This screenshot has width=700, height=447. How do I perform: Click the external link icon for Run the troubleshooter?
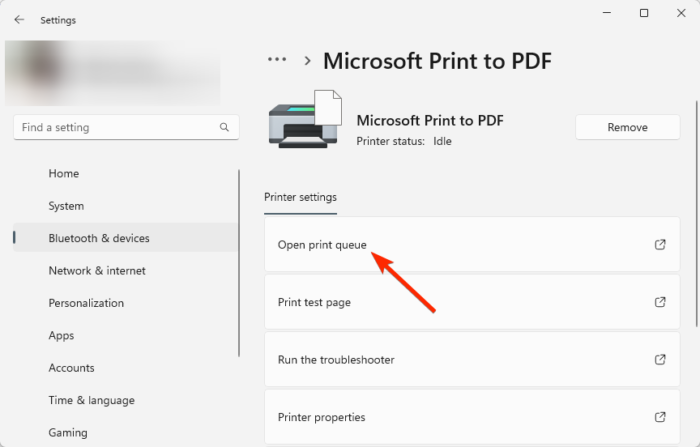click(660, 360)
